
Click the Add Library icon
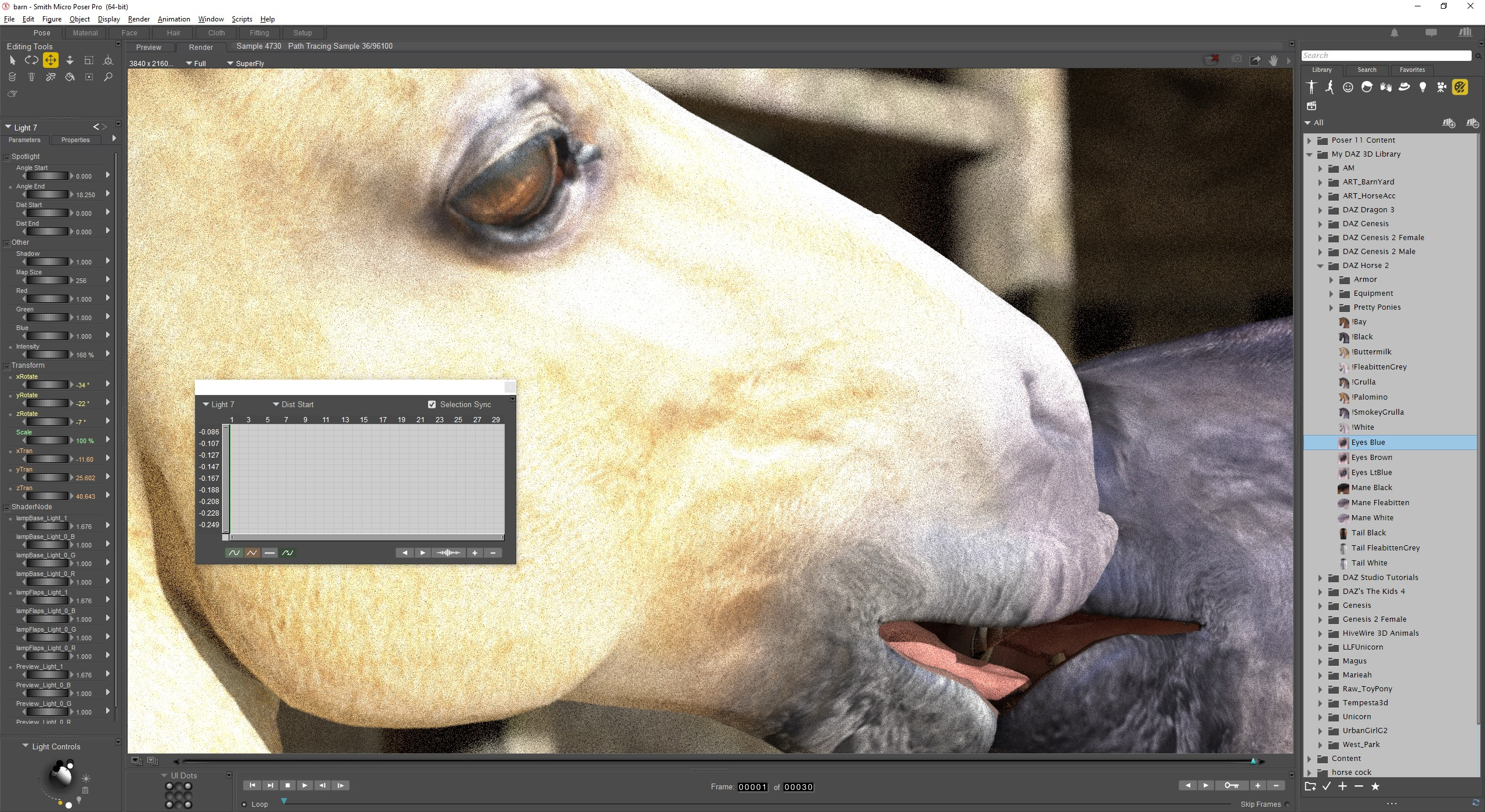(x=1448, y=123)
